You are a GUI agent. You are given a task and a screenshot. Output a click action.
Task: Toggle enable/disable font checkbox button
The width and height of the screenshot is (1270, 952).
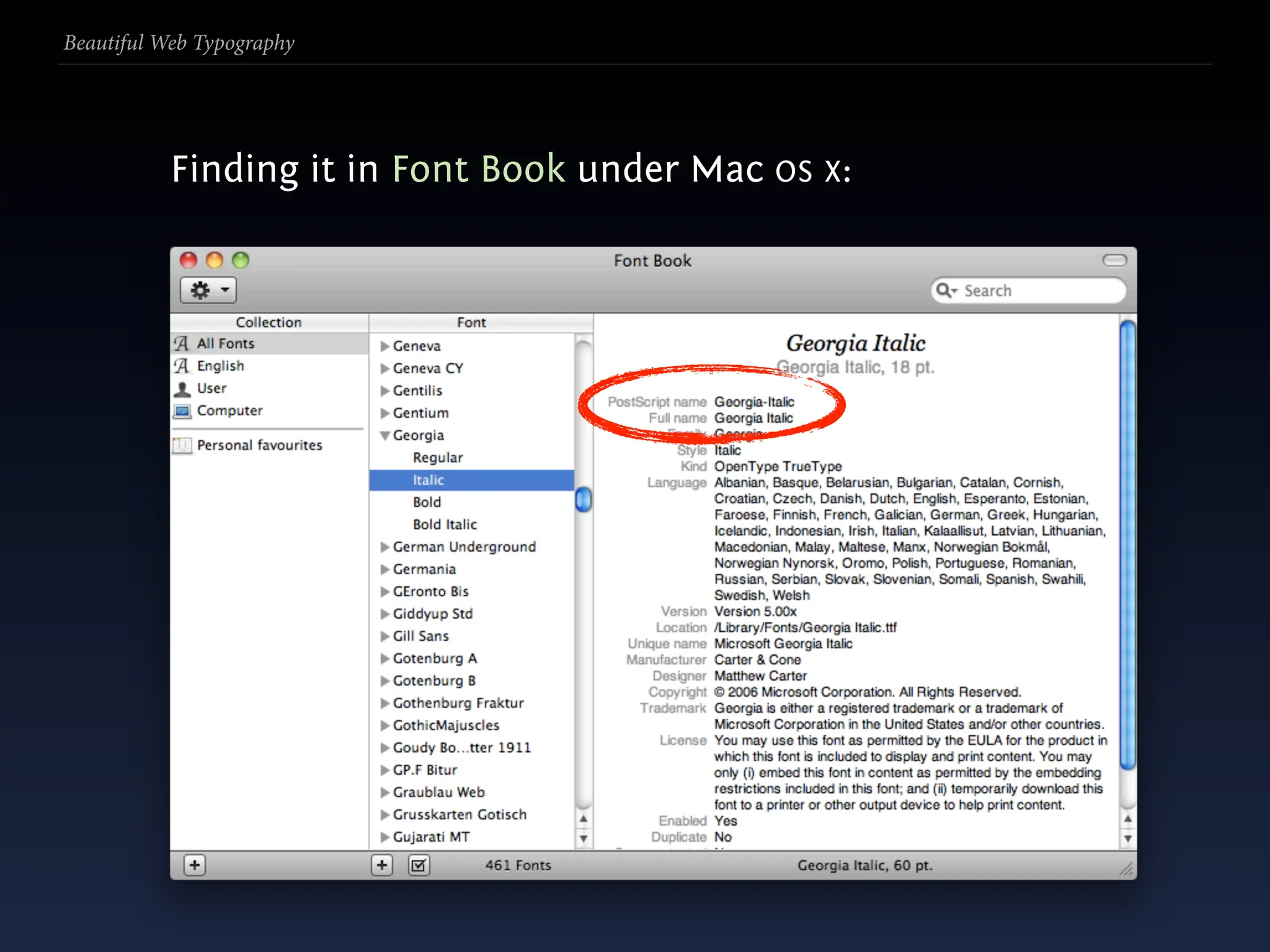pos(419,865)
